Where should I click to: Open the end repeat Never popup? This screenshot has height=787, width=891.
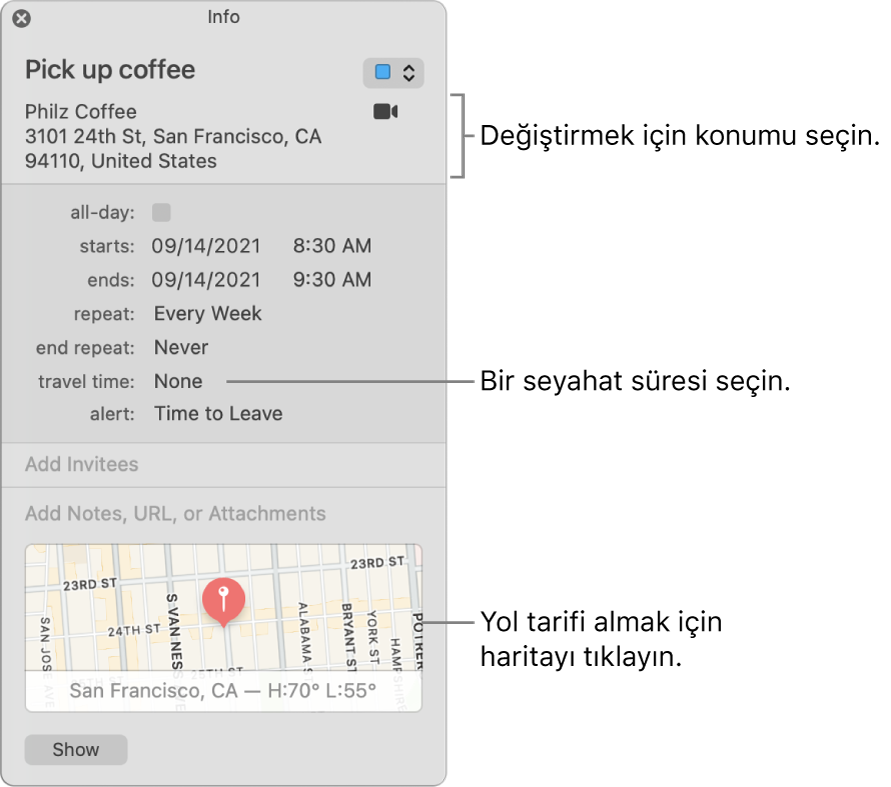tap(181, 347)
